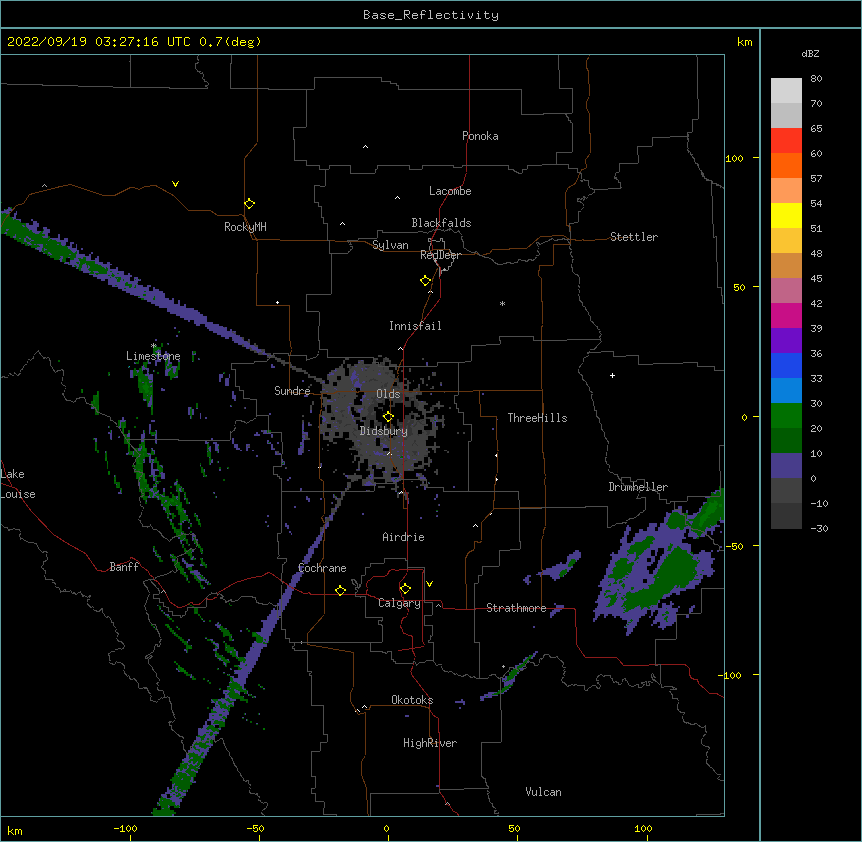Click the Sundre town label
Viewport: 862px width, 842px height.
(292, 391)
